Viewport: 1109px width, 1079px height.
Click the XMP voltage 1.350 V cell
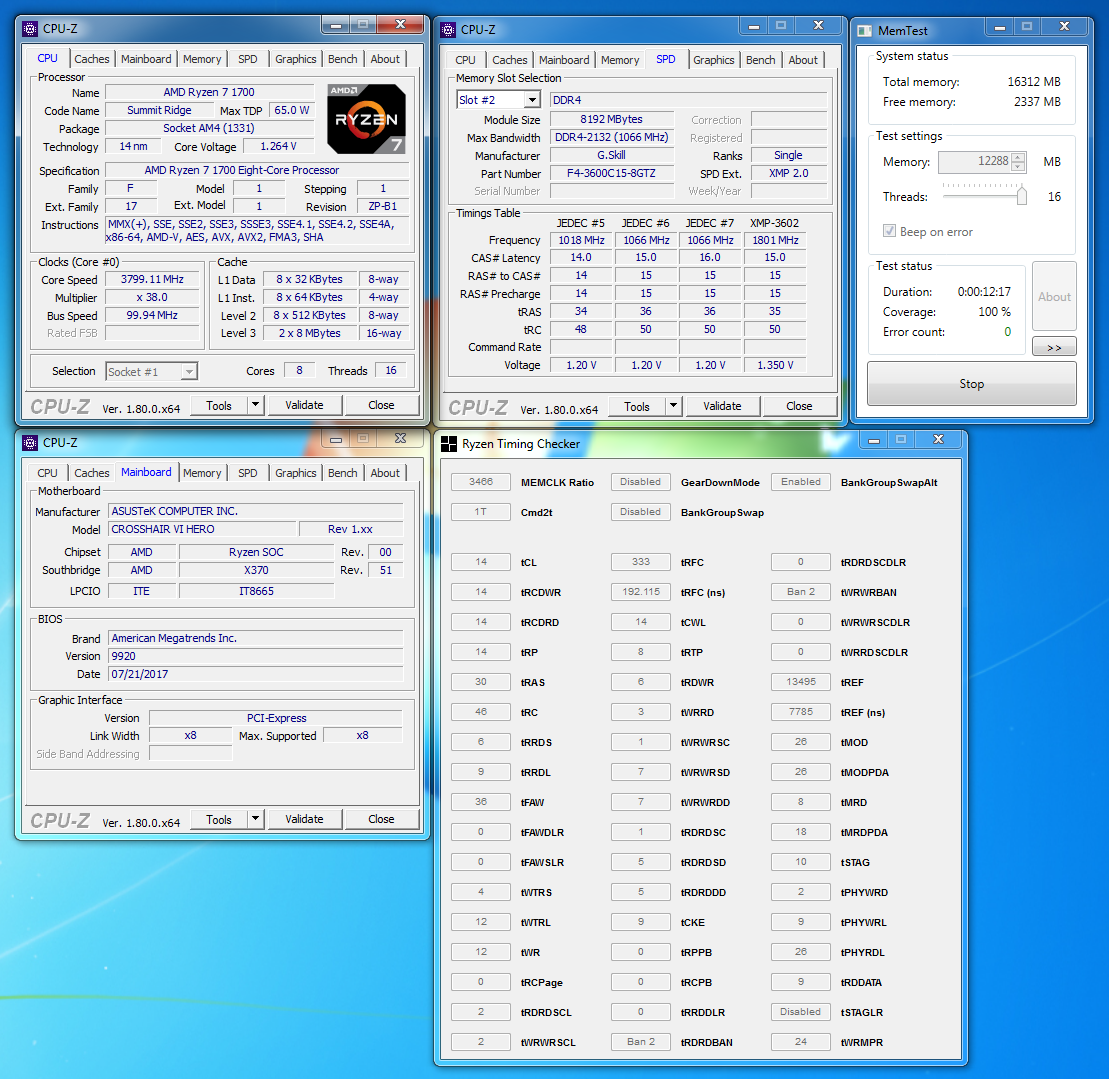coord(775,365)
